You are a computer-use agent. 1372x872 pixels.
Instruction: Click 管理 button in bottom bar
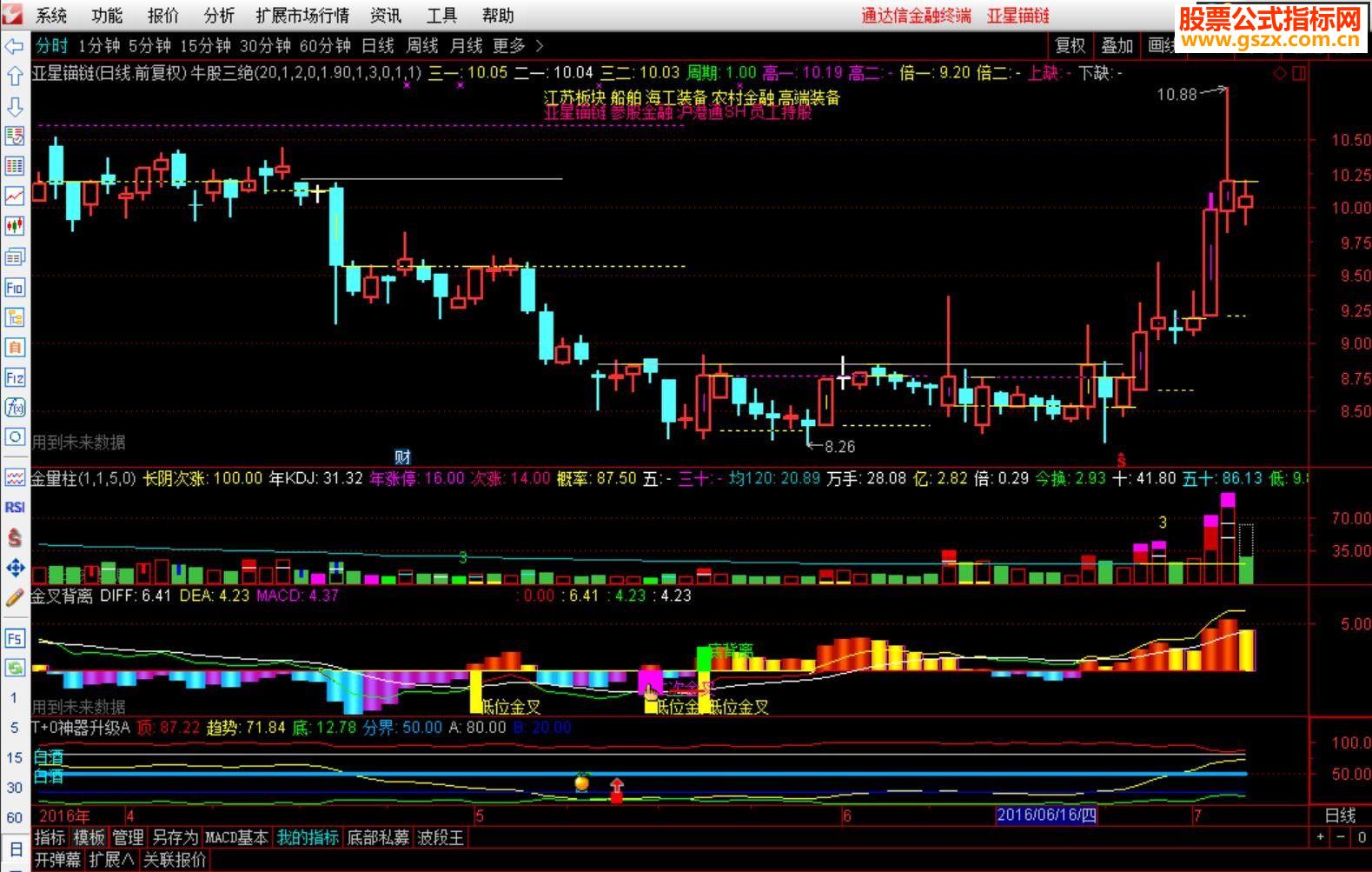128,838
